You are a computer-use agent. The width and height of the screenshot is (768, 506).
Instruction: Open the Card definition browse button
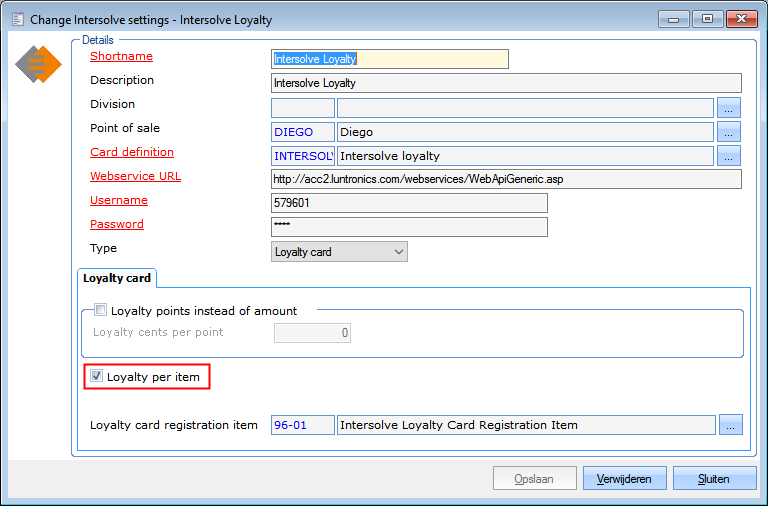729,155
